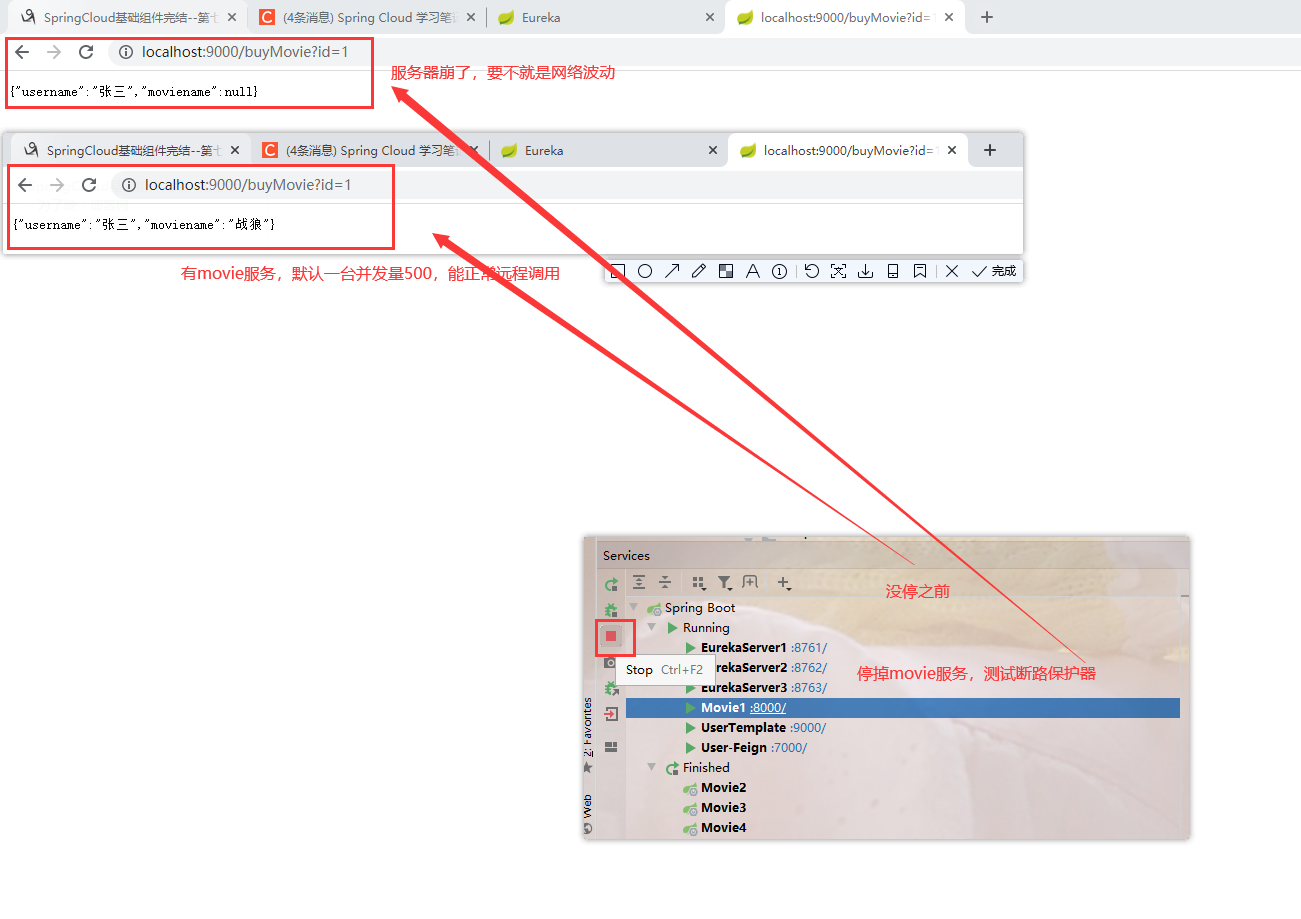Select the numbered marker tool
The image size is (1301, 919).
pos(779,271)
